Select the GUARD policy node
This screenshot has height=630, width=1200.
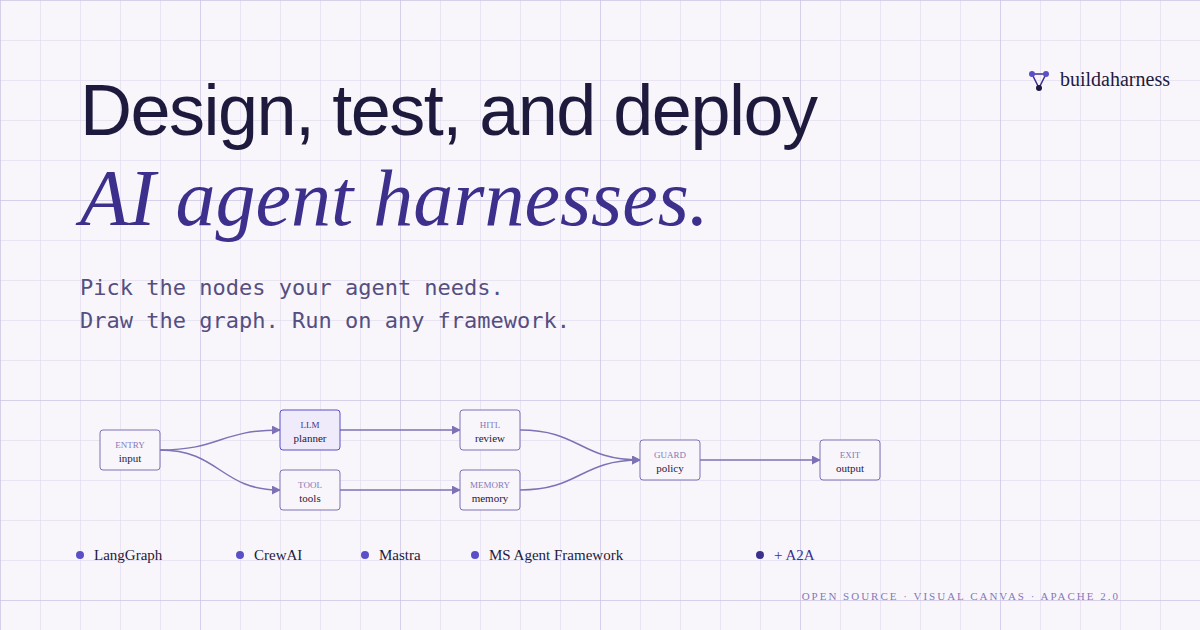670,460
